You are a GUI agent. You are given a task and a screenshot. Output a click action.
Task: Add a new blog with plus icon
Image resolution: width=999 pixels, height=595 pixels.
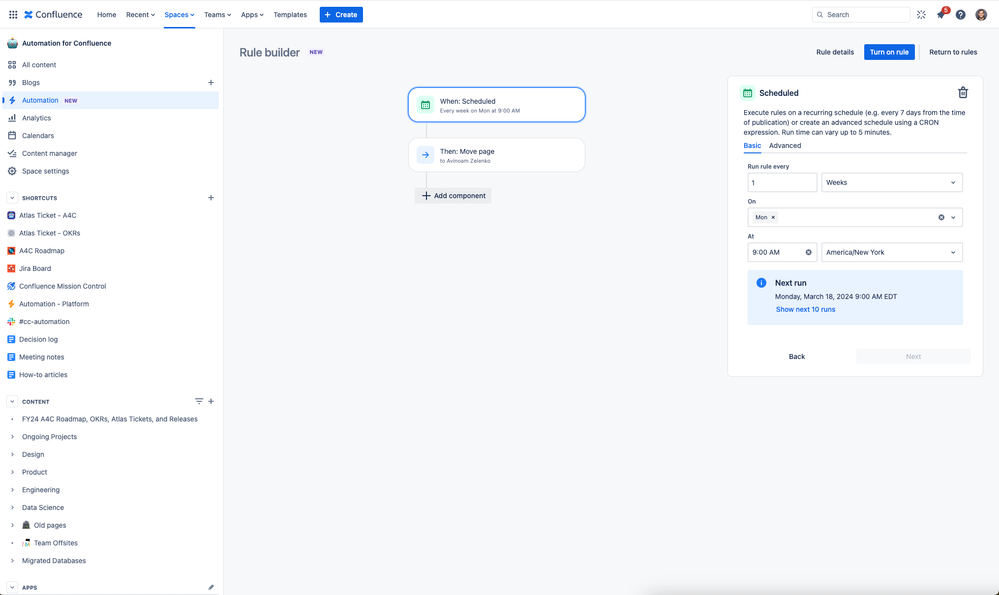(x=211, y=82)
